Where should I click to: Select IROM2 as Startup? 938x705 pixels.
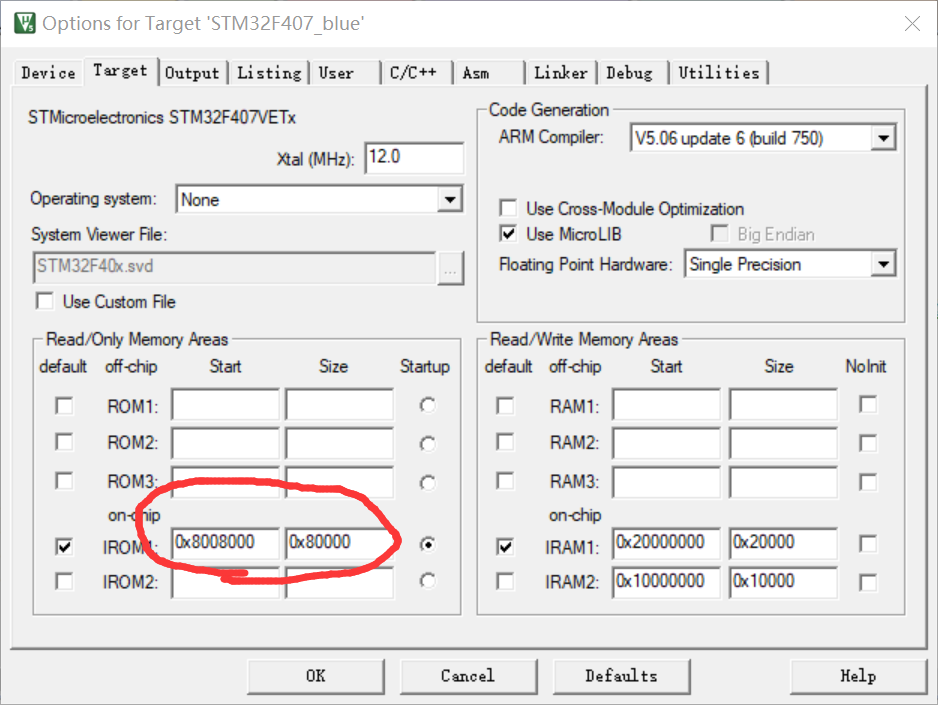[x=428, y=581]
